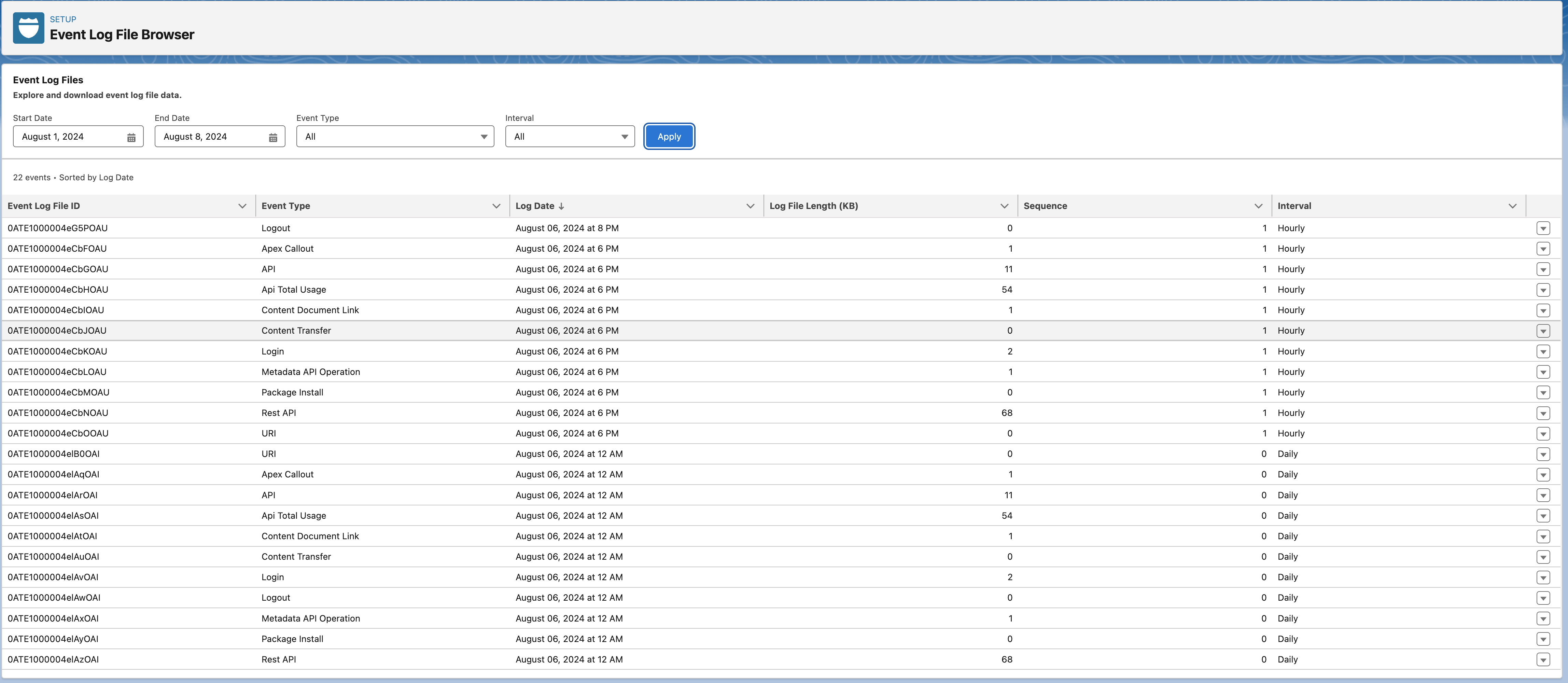
Task: Toggle sort arrow on Log Date column
Action: 561,206
